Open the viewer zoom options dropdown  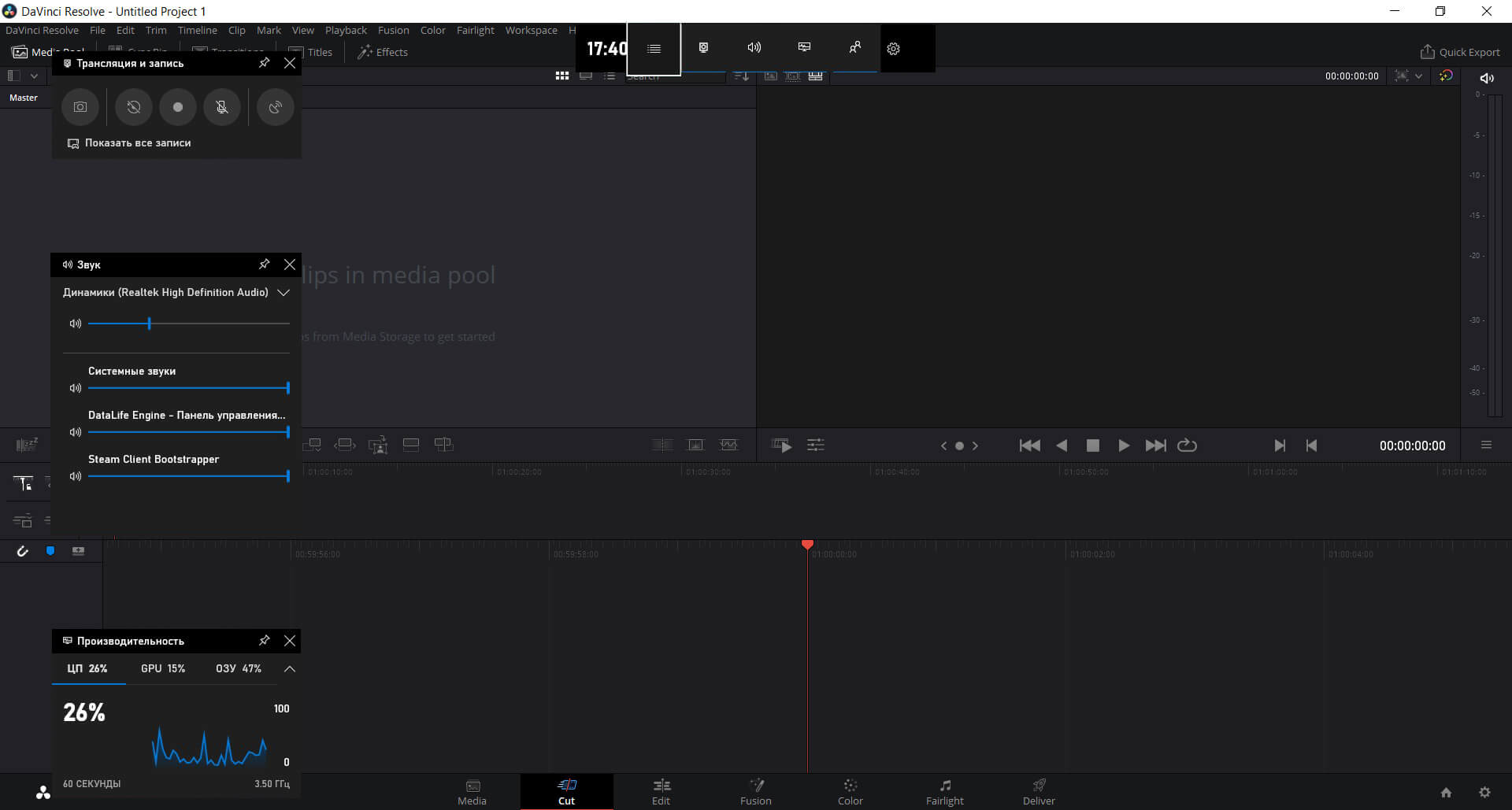coord(1418,76)
